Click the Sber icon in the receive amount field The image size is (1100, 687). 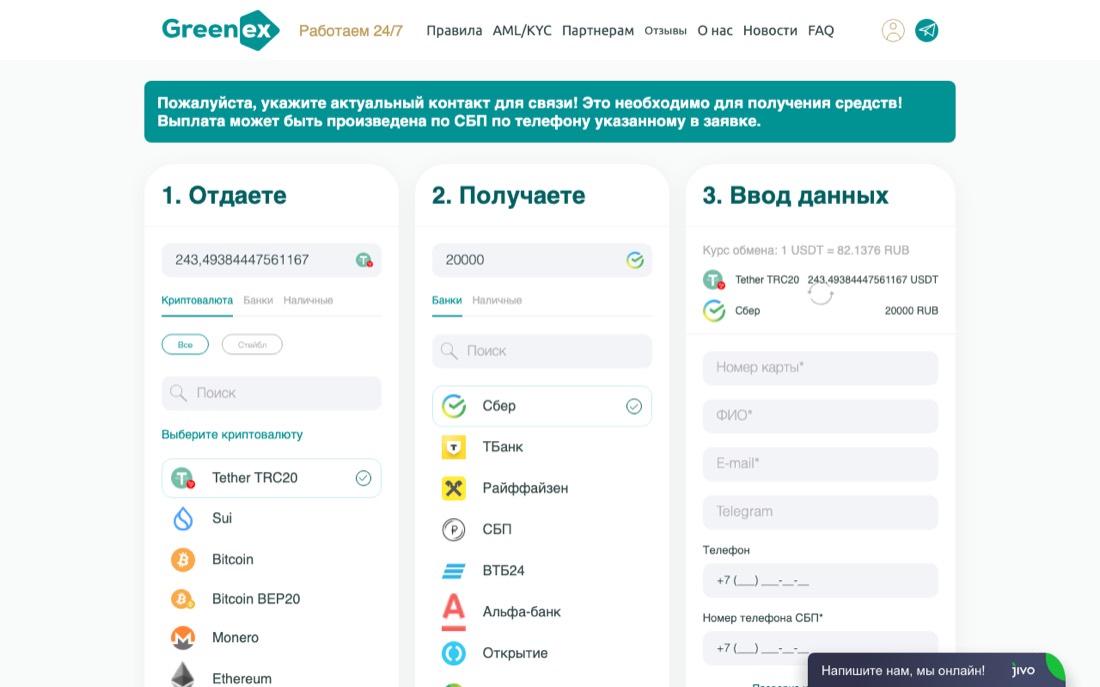point(635,260)
